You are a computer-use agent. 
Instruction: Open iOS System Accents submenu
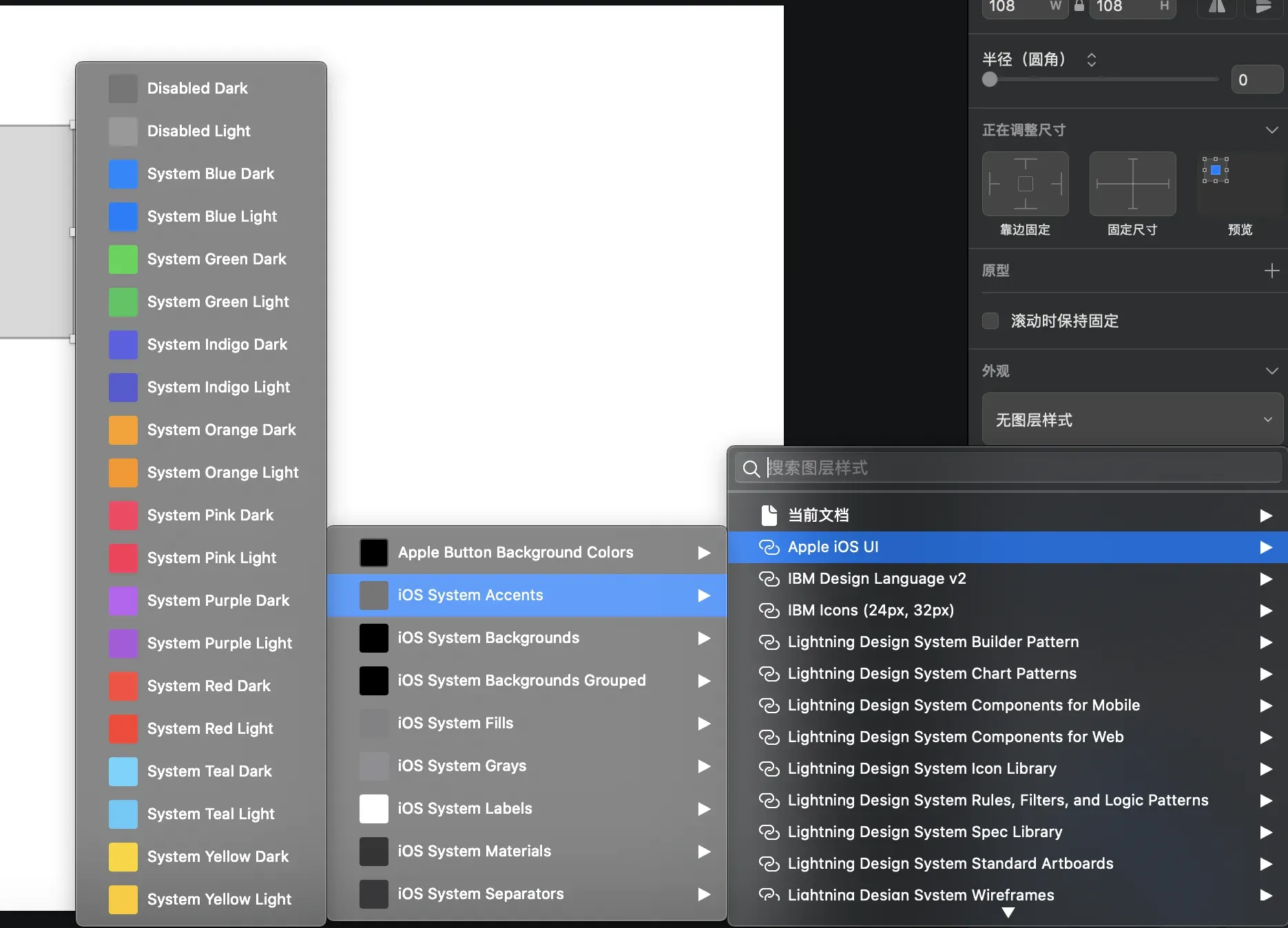coord(527,595)
